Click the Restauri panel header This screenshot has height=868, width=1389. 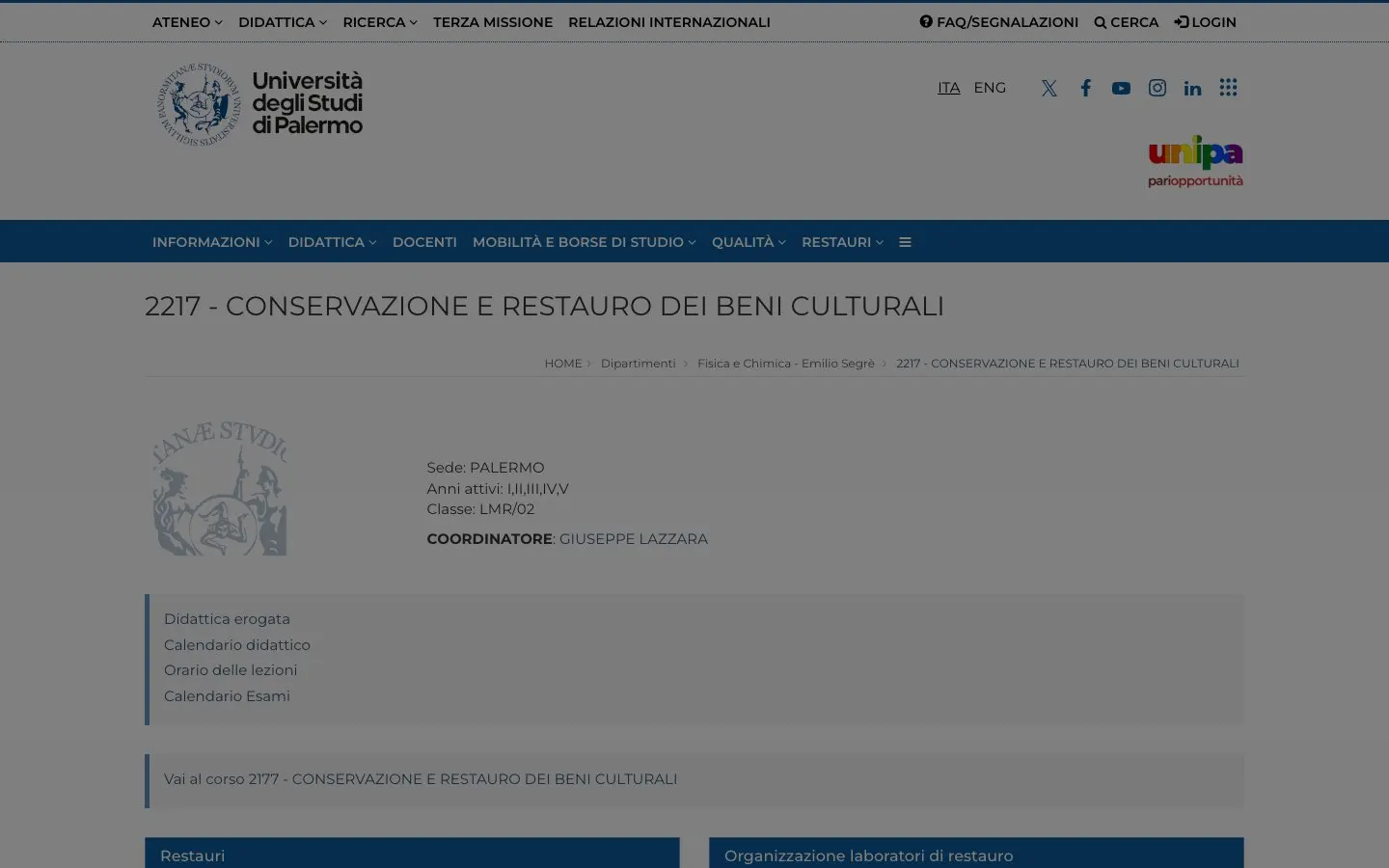click(412, 854)
